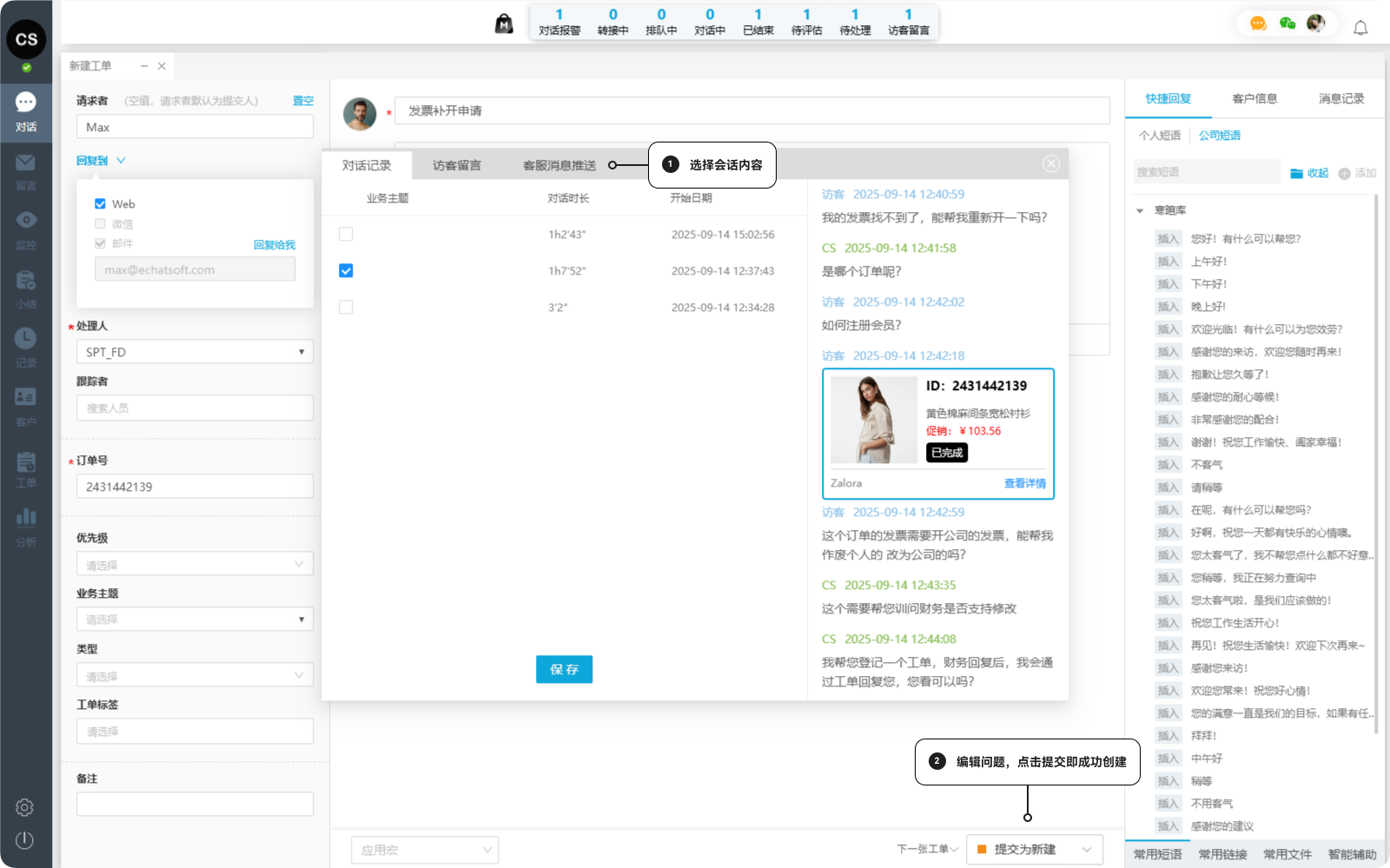Uncheck the Web reply channel checkbox
The height and width of the screenshot is (868, 1390).
[100, 204]
